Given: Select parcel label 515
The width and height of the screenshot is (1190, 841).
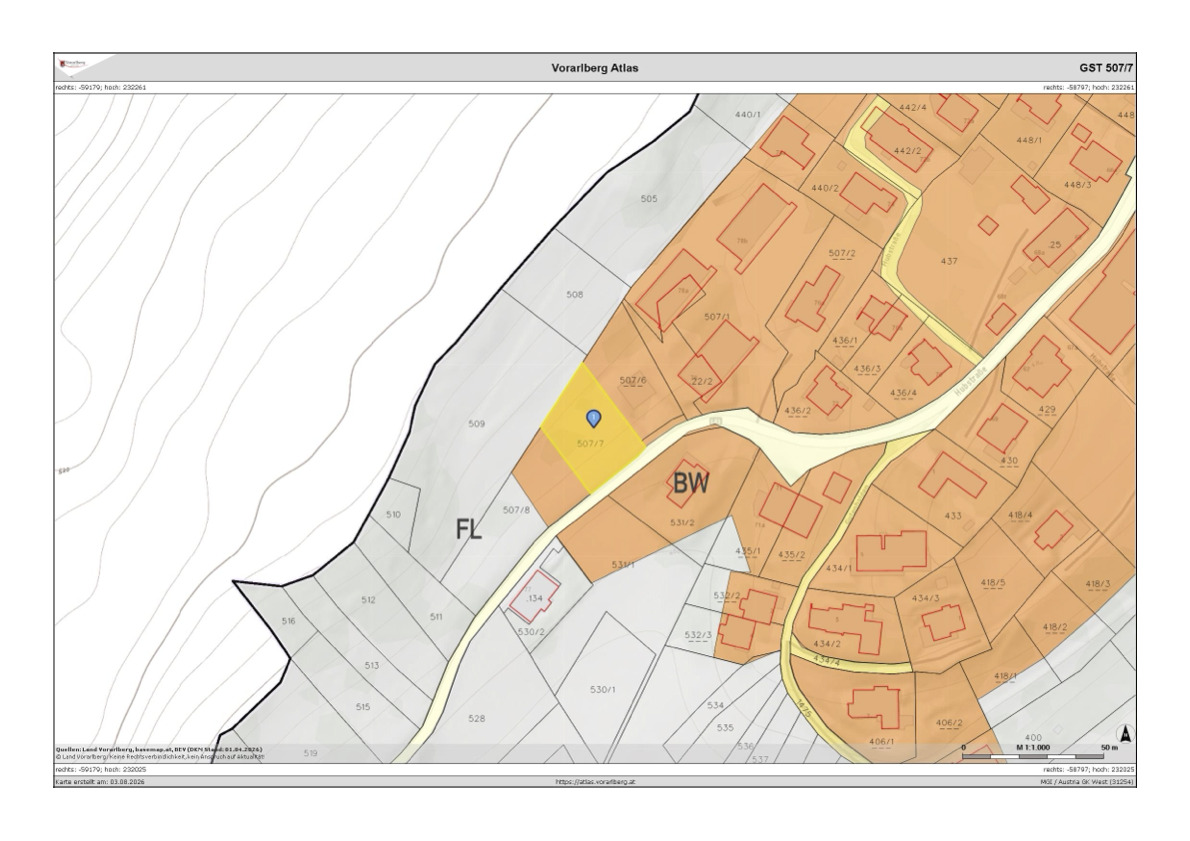Looking at the screenshot, I should pyautogui.click(x=363, y=707).
